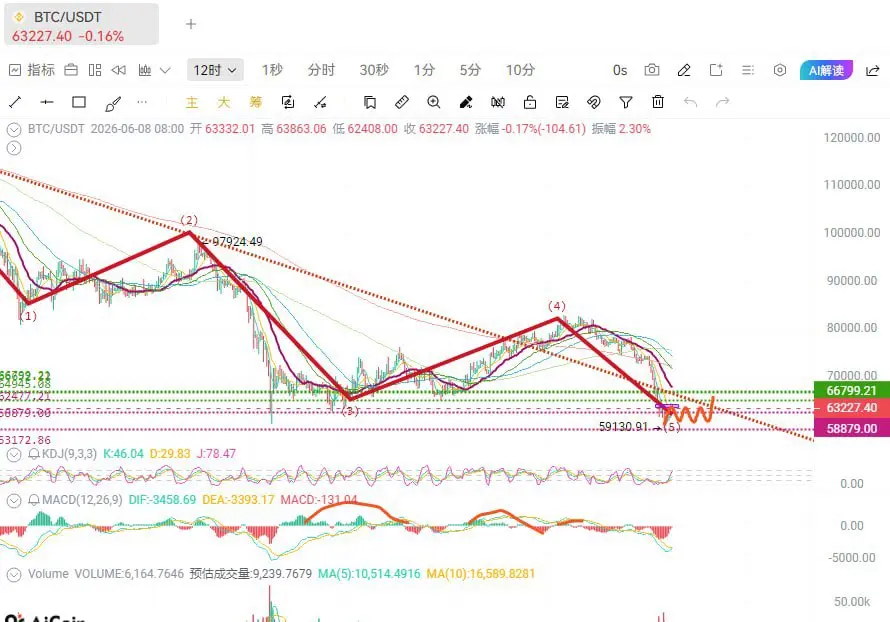Click the zoom-in magnifier tool
Viewport: 890px width, 622px height.
pyautogui.click(x=434, y=102)
